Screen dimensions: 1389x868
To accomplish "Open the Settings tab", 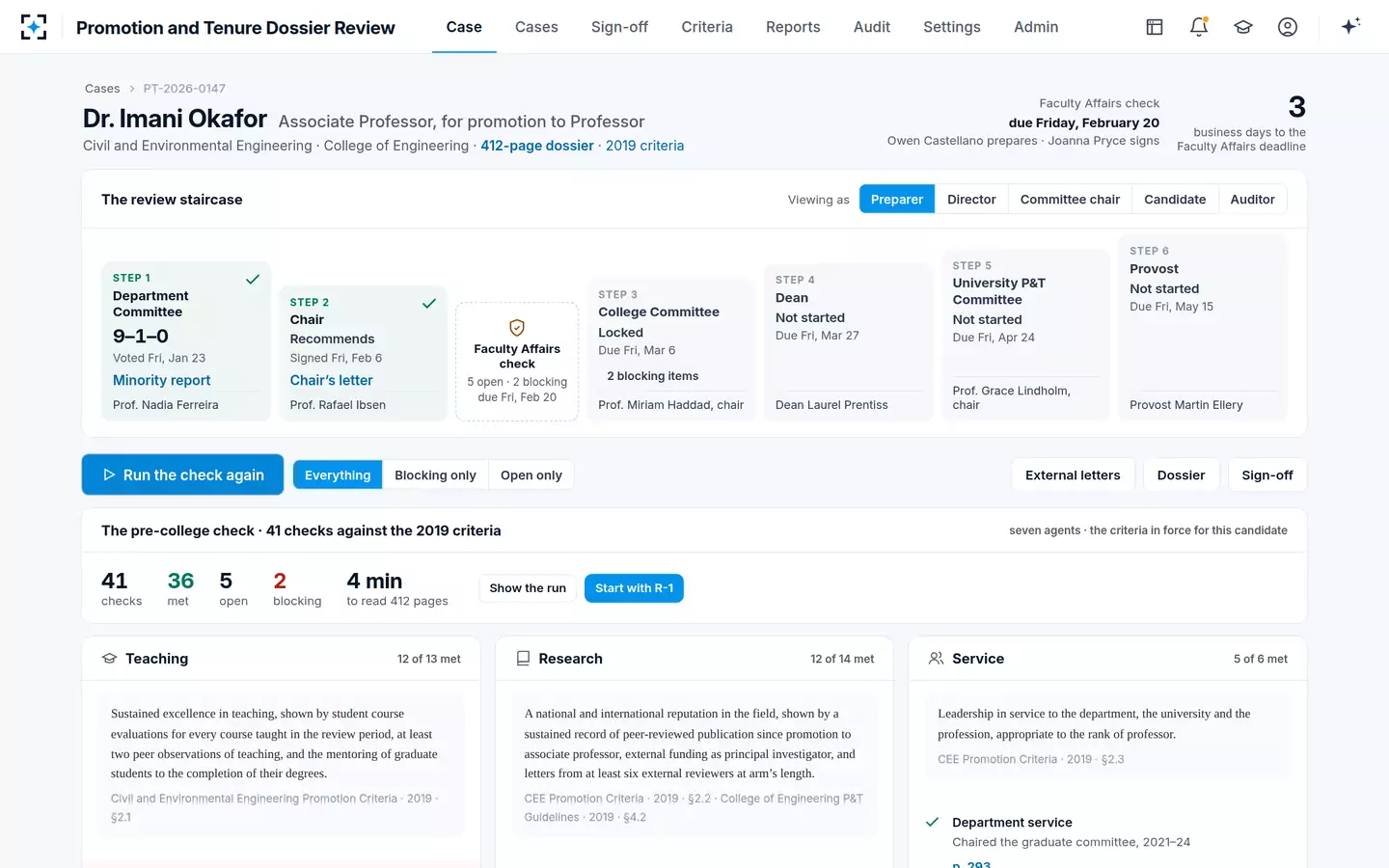I will tap(952, 27).
